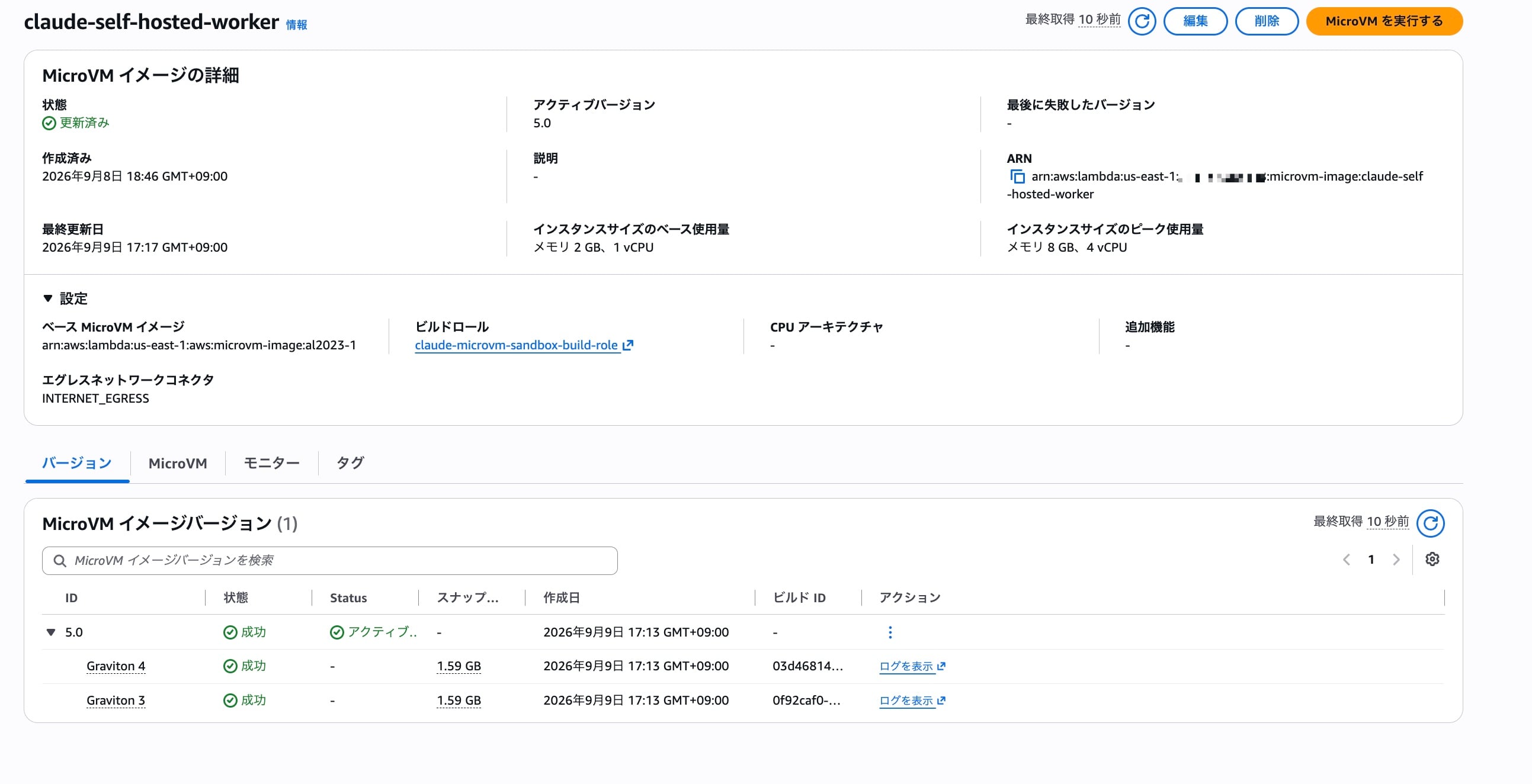Click the INTERNET_EGRESS value
1532x784 pixels.
[x=95, y=399]
